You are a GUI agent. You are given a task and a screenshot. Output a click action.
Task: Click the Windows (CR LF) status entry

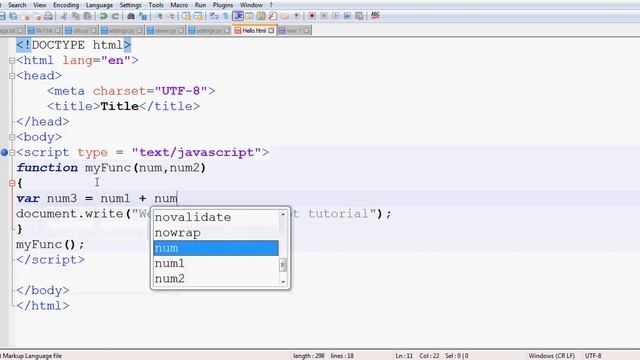(x=552, y=356)
